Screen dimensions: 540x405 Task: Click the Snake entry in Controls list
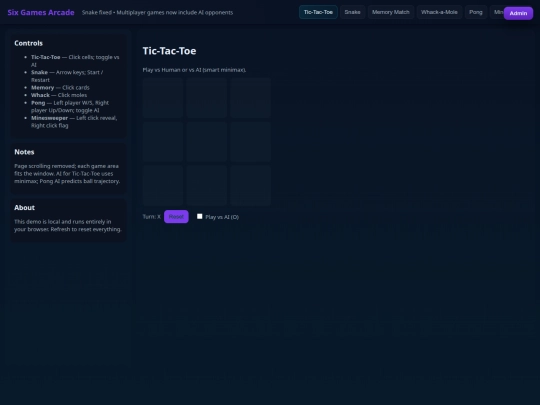(x=67, y=76)
